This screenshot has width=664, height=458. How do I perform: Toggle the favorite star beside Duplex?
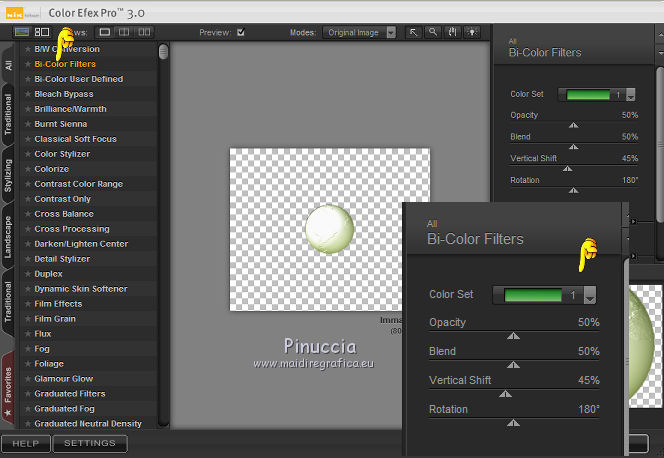[28, 274]
